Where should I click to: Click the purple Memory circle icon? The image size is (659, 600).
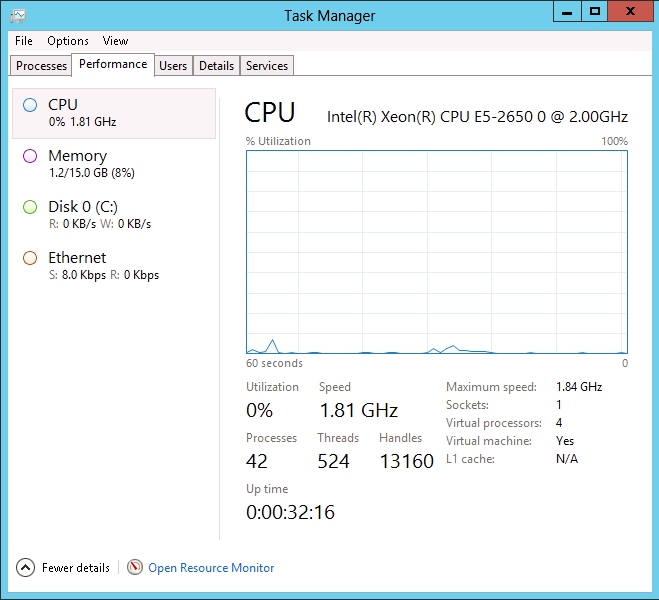[29, 156]
